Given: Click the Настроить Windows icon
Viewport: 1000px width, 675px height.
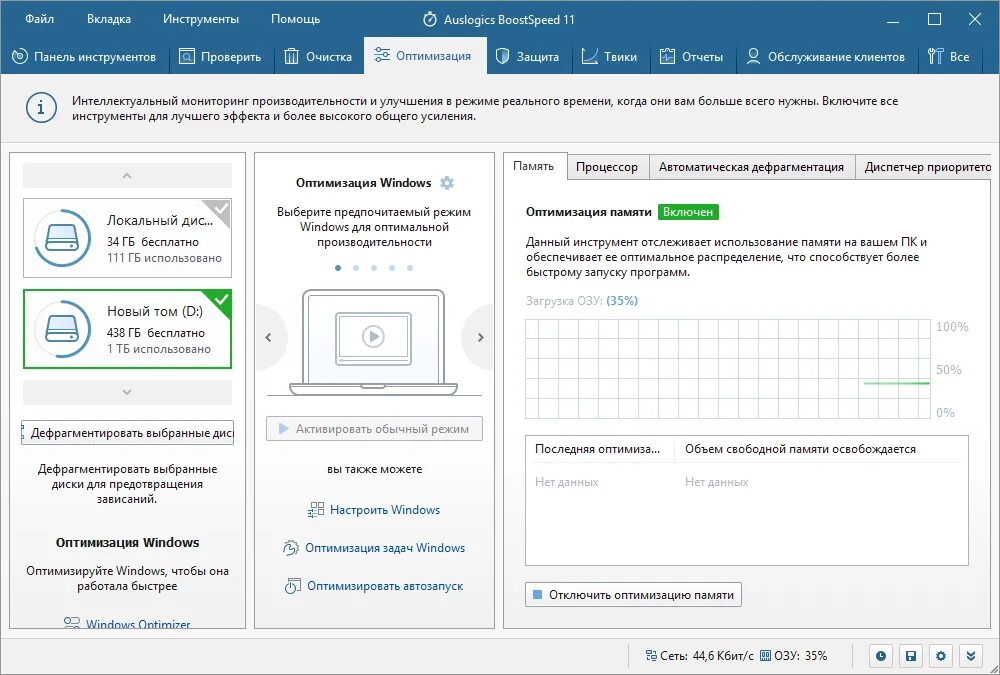Looking at the screenshot, I should [316, 510].
